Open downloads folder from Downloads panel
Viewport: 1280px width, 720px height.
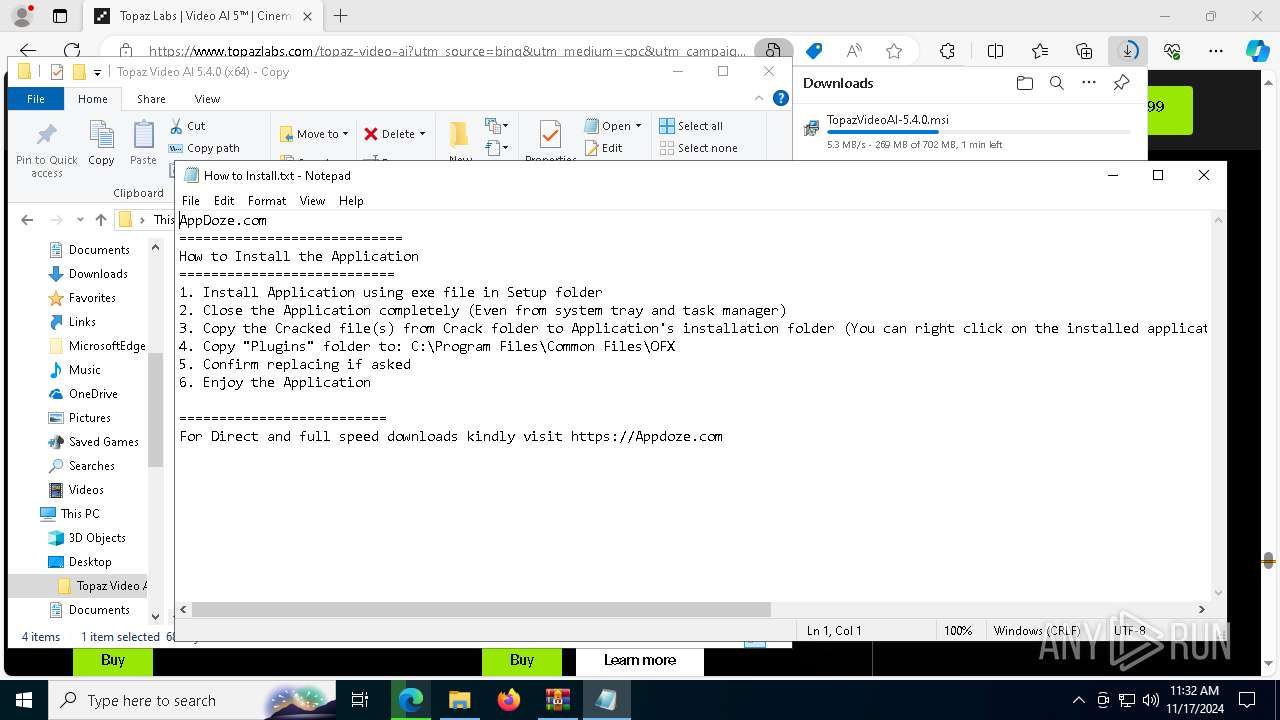tap(1024, 83)
